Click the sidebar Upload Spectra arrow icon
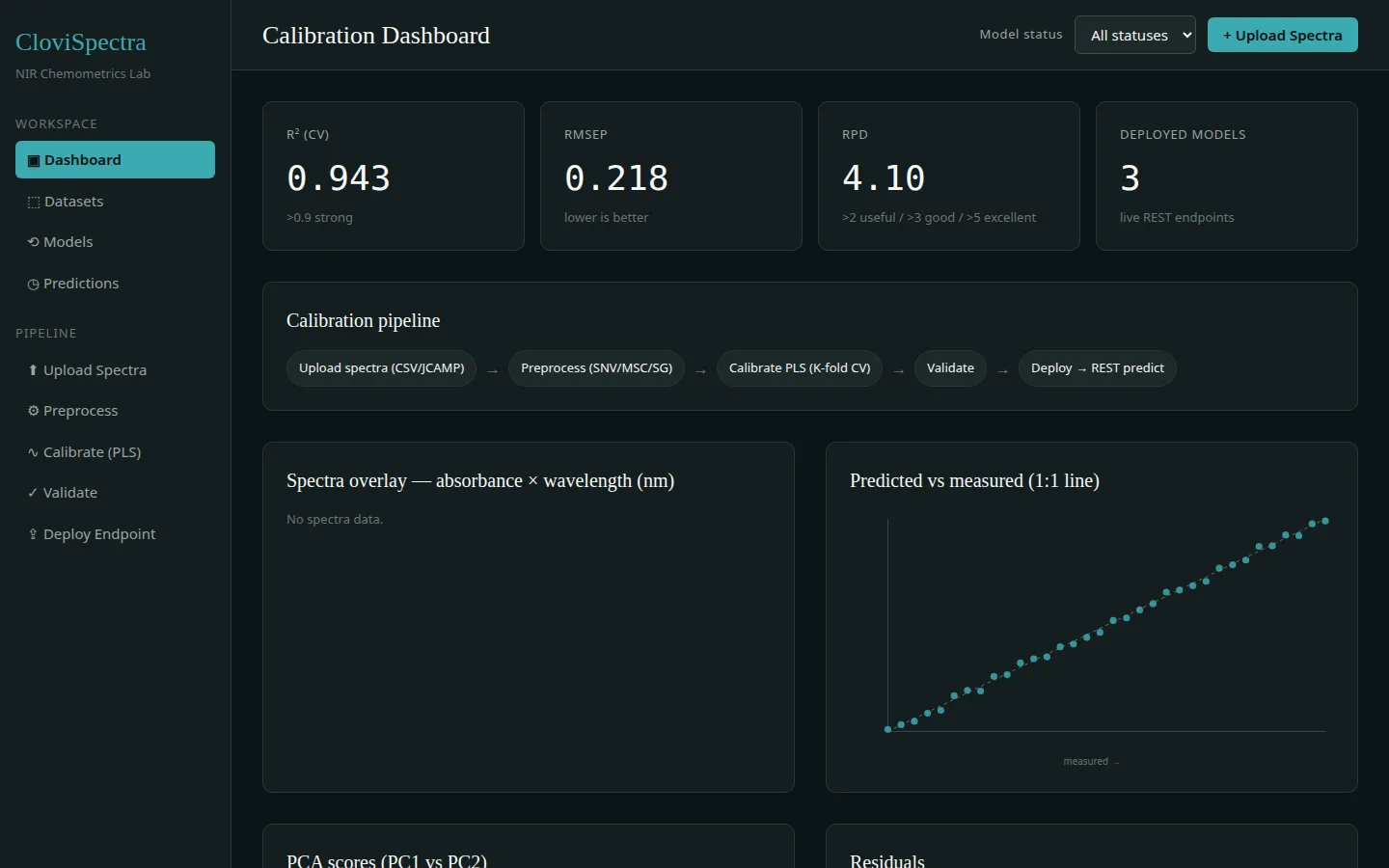The width and height of the screenshot is (1389, 868). coord(33,370)
